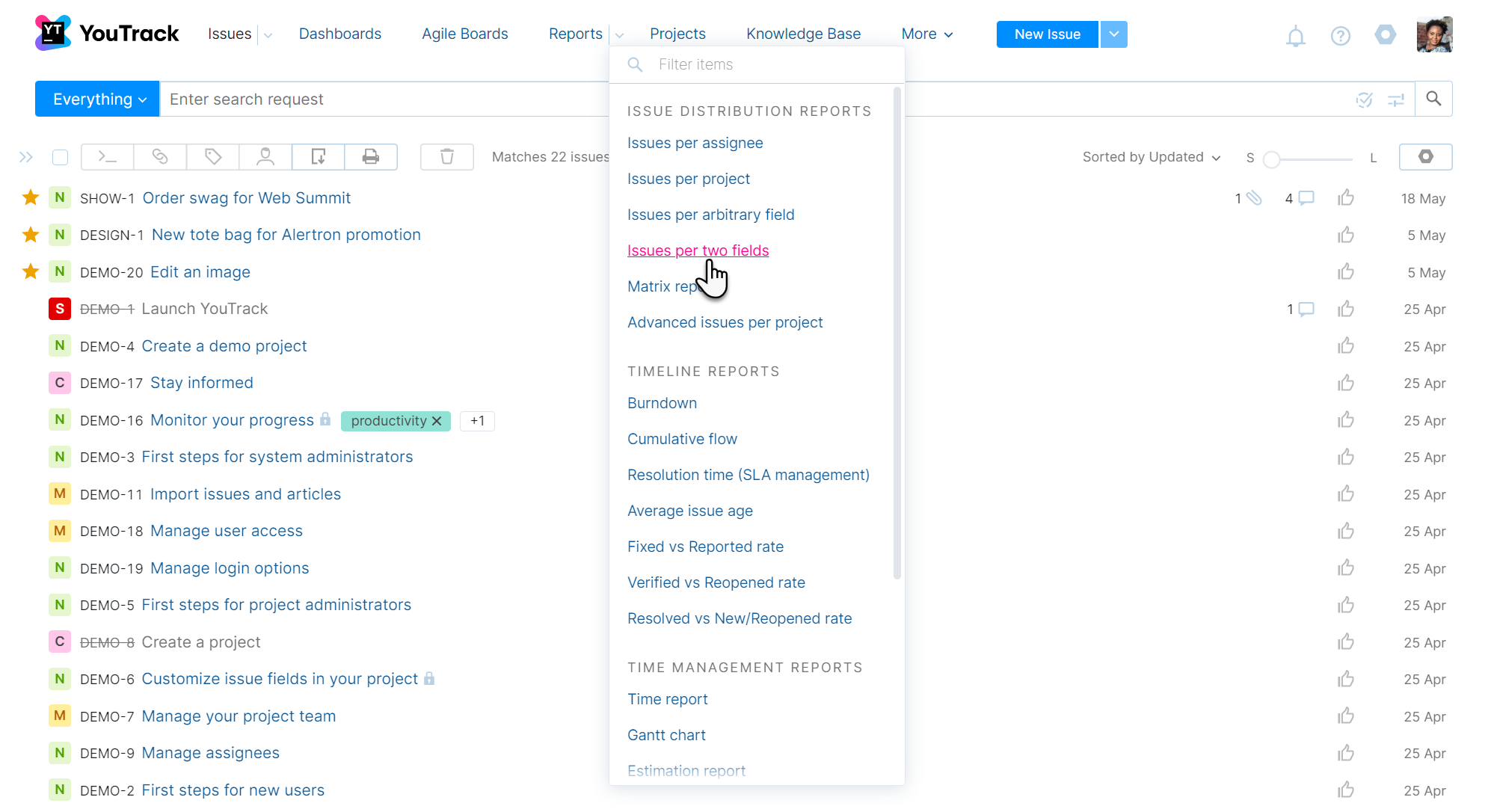Click the notifications bell icon

click(x=1295, y=35)
